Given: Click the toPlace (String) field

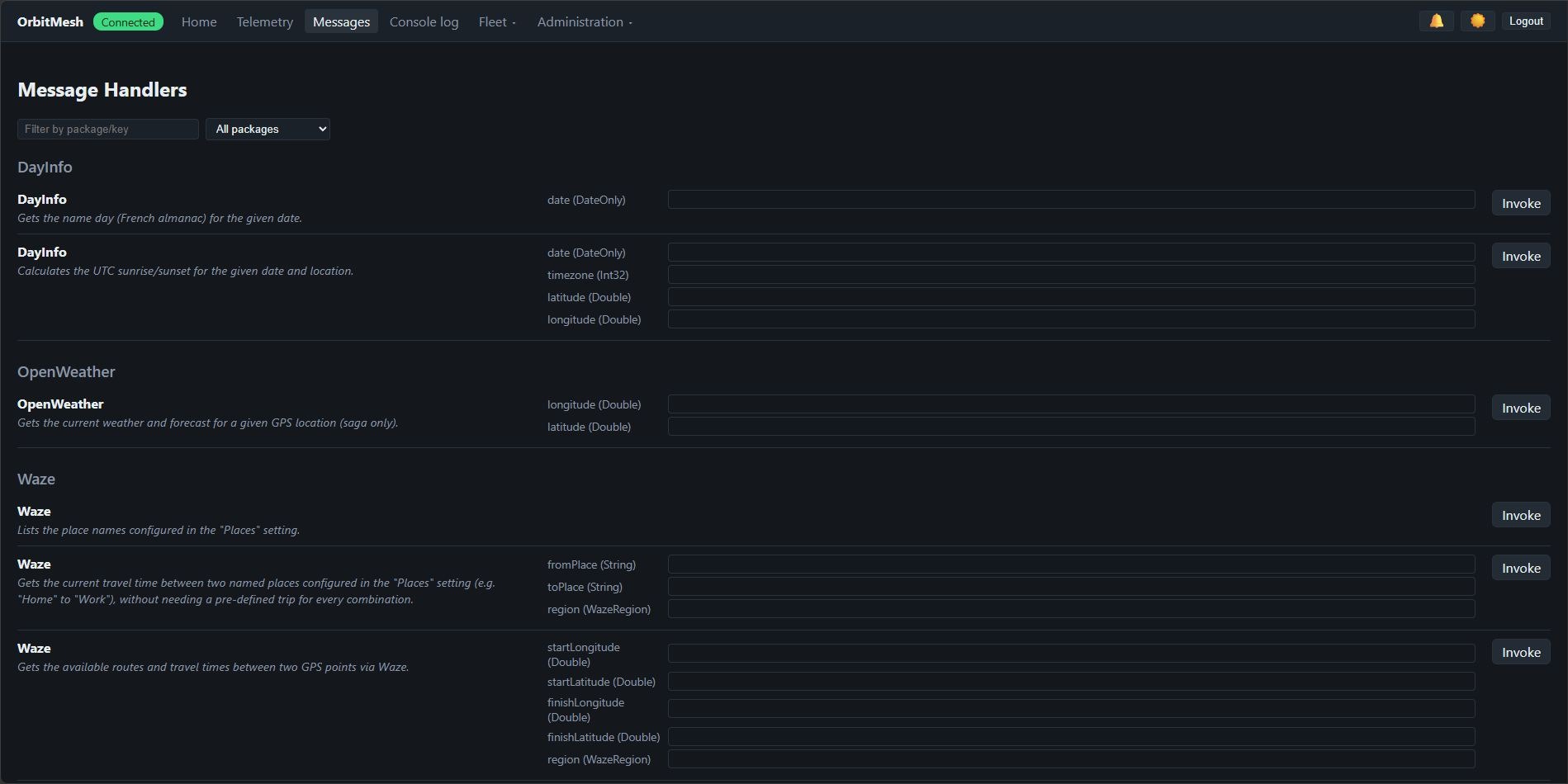Looking at the screenshot, I should tap(1071, 587).
